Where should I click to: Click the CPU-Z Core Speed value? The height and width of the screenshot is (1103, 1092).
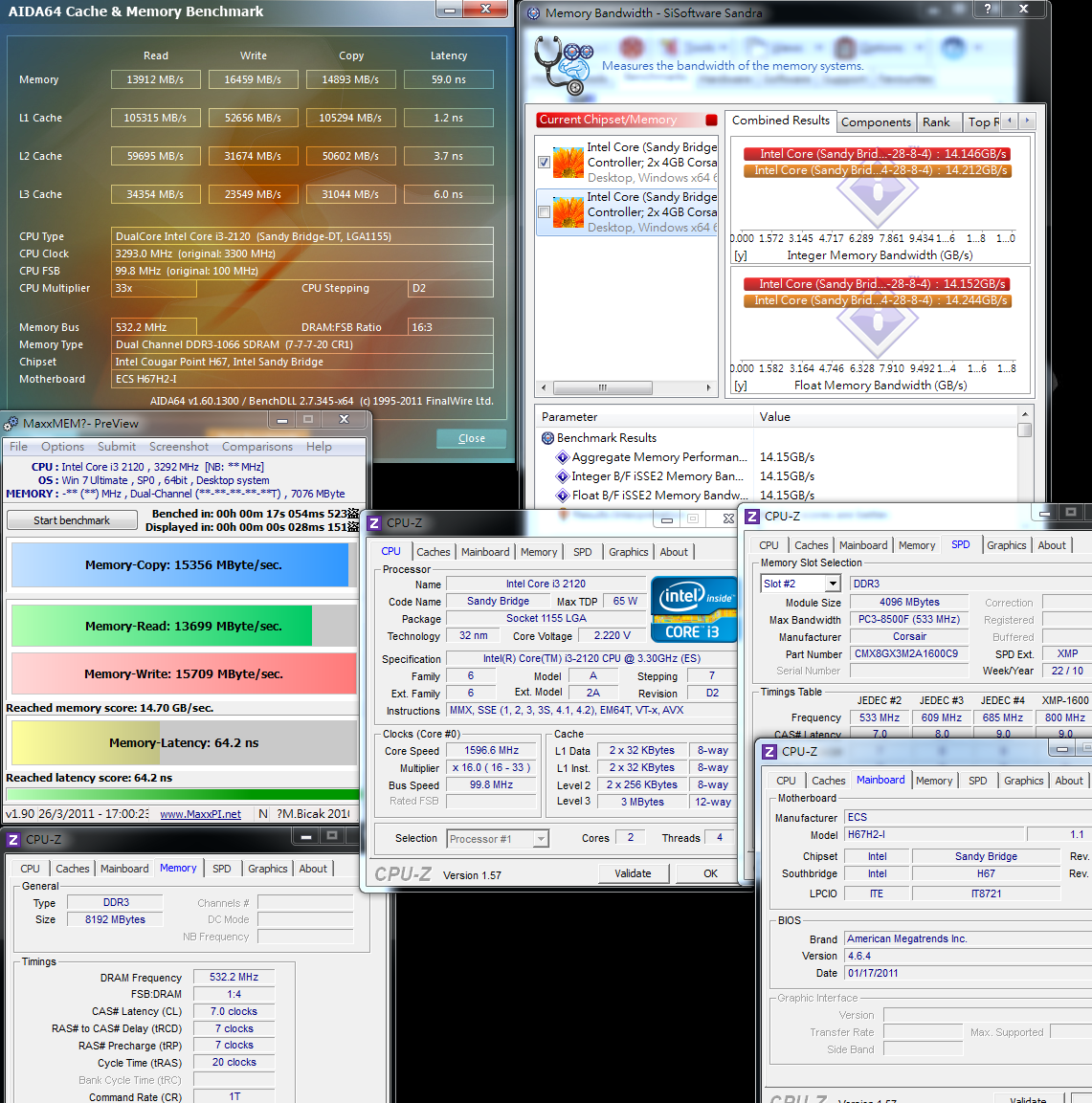click(492, 751)
